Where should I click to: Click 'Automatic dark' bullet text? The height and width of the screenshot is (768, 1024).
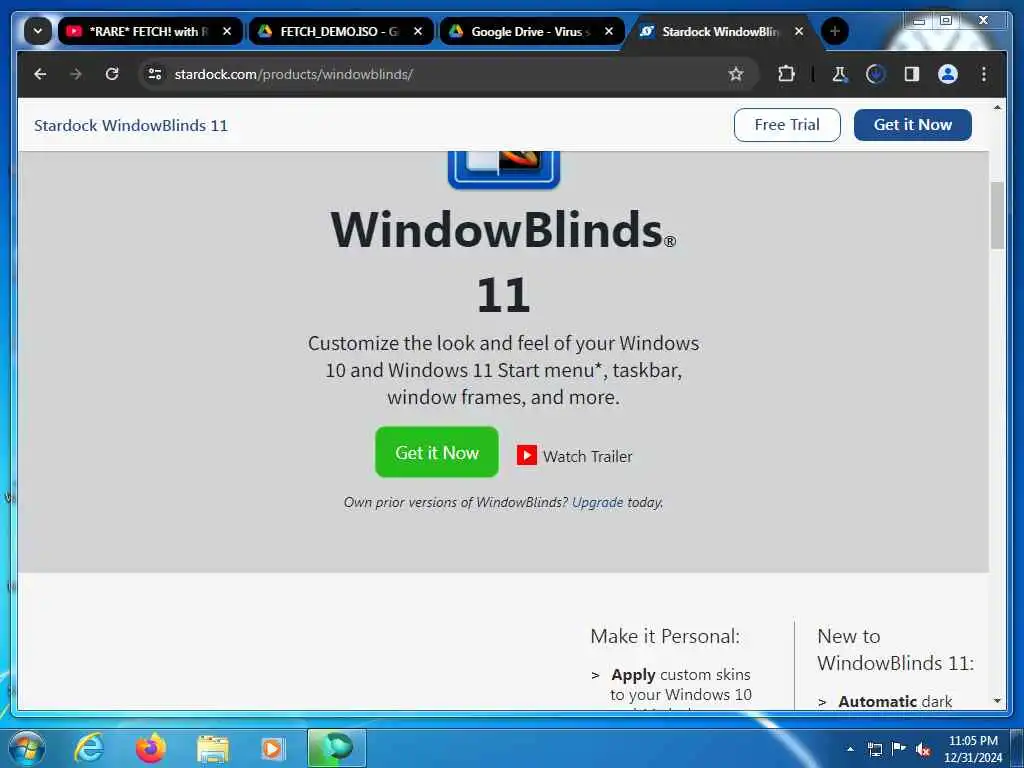tap(895, 701)
